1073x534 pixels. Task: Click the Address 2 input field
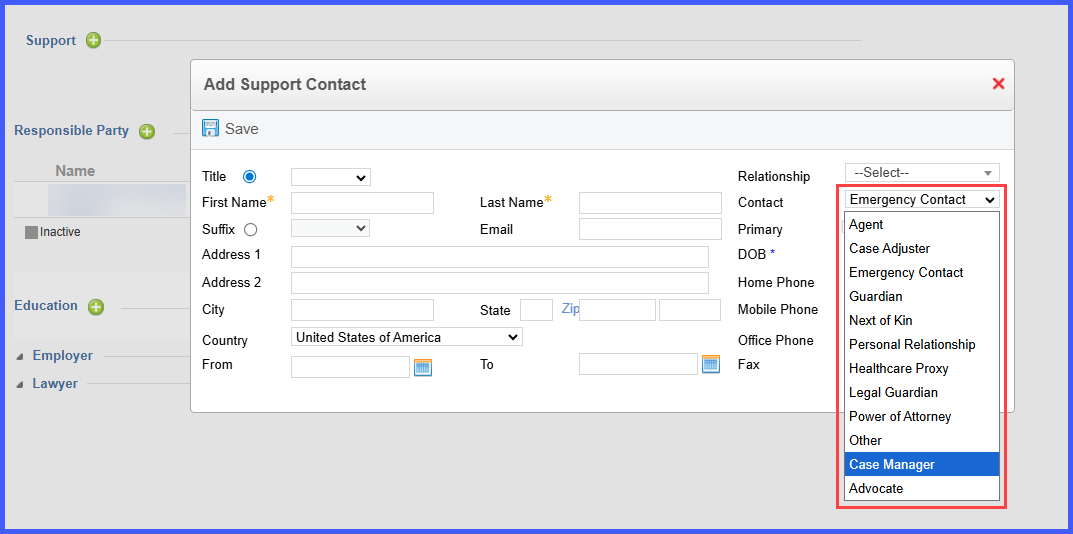pos(500,283)
